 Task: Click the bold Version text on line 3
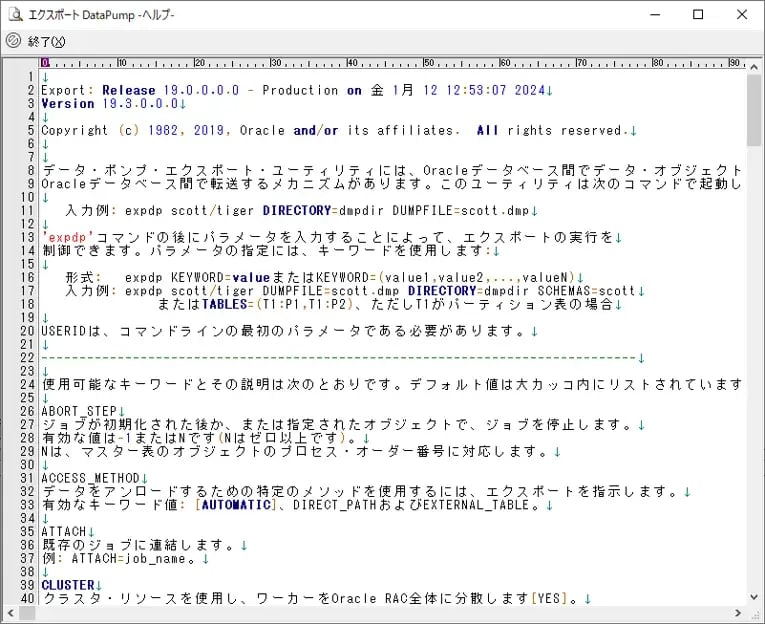point(67,103)
